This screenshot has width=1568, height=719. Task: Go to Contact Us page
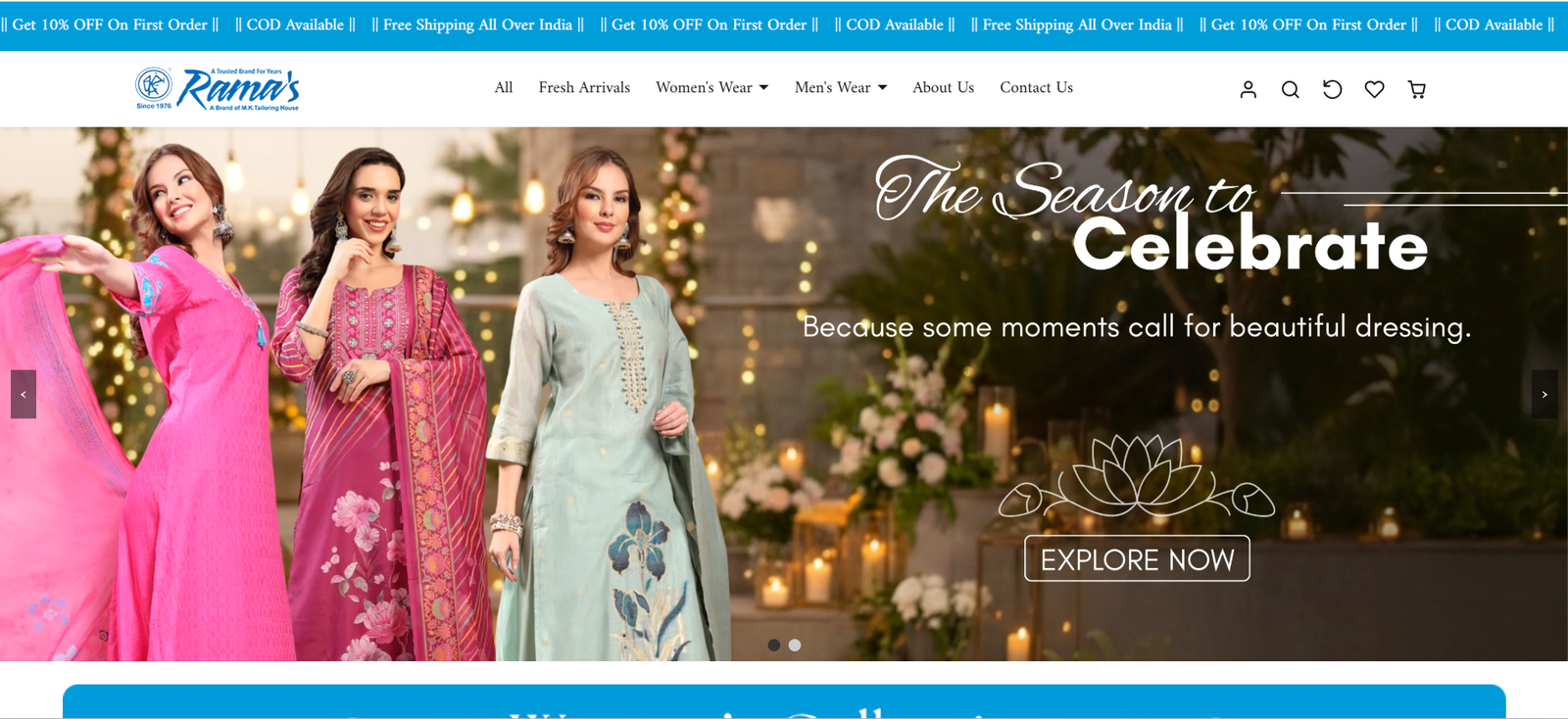point(1036,87)
